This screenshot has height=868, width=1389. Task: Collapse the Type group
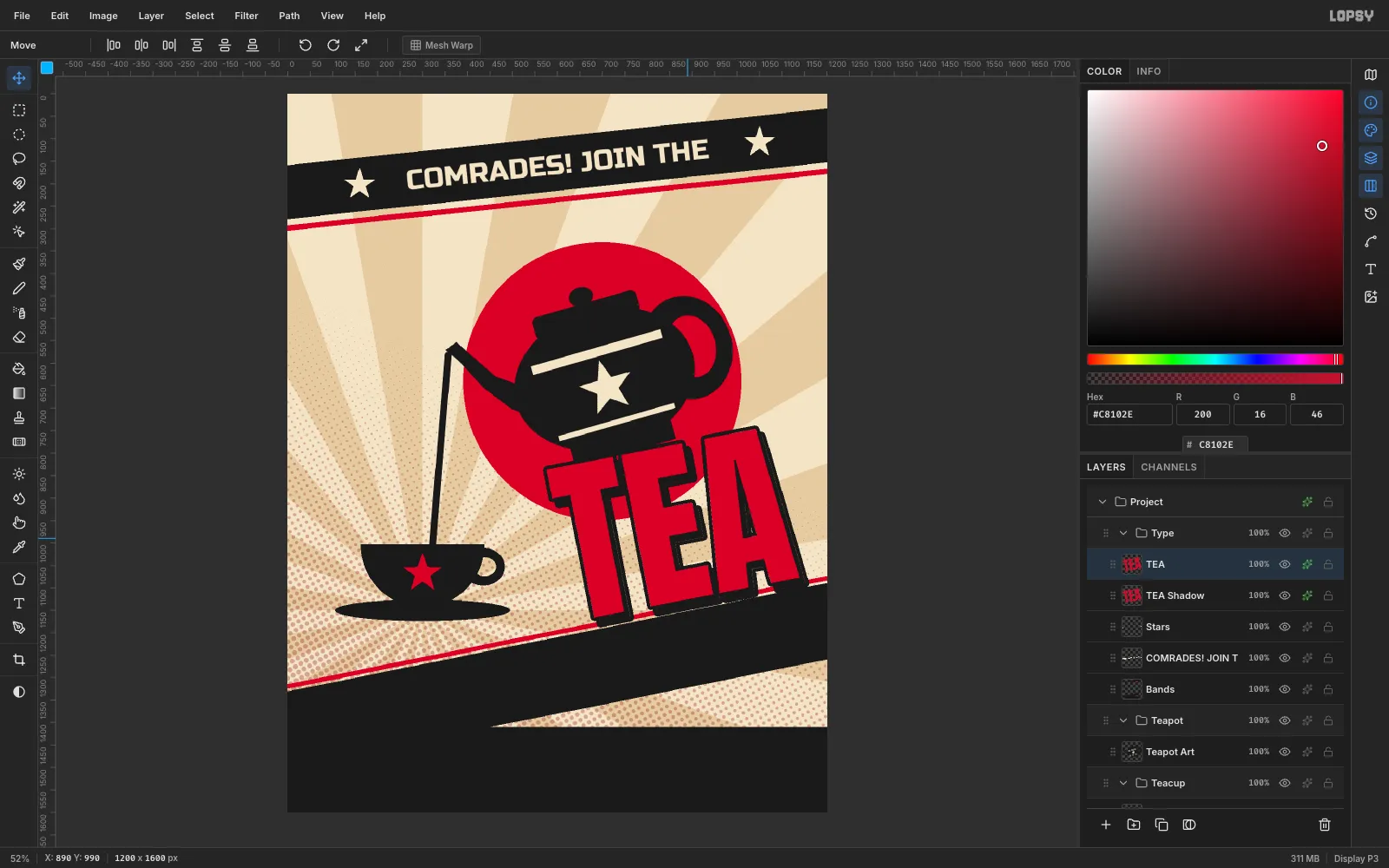tap(1123, 533)
